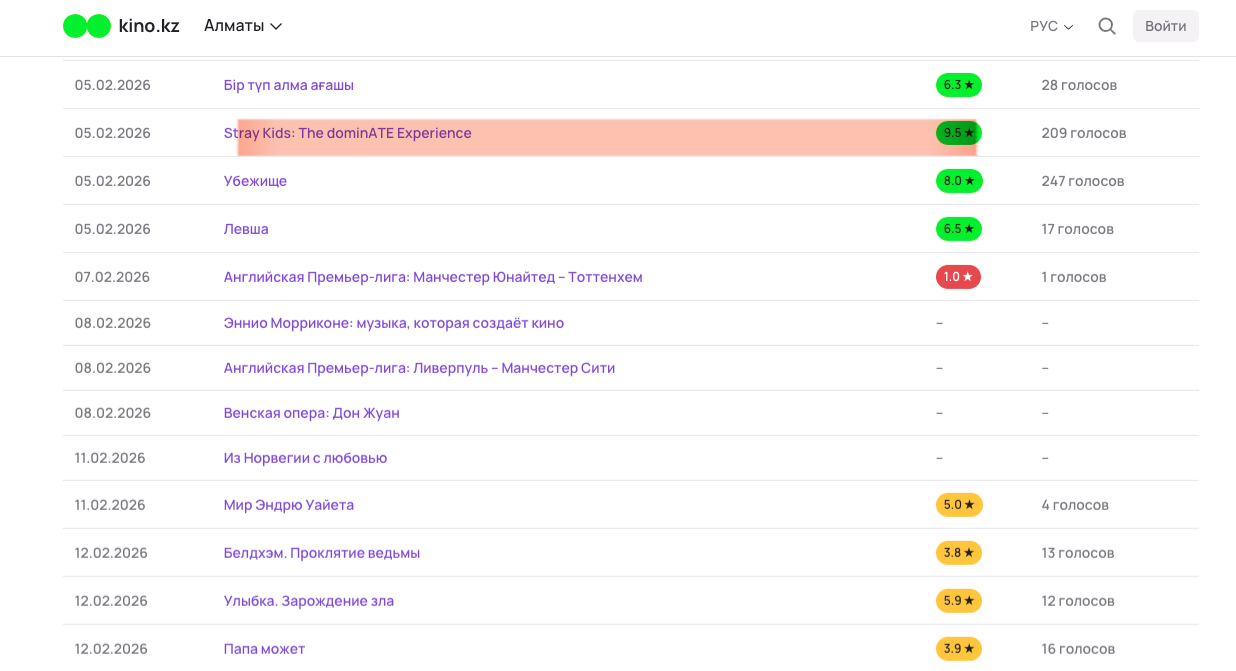Open Улыбка. Зарождение зла page
The image size is (1236, 671).
[308, 601]
